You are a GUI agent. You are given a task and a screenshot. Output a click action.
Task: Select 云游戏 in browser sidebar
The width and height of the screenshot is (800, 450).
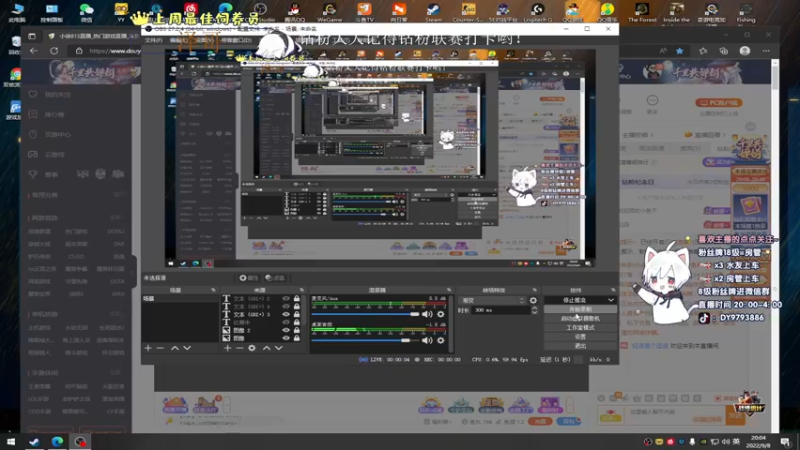55,154
